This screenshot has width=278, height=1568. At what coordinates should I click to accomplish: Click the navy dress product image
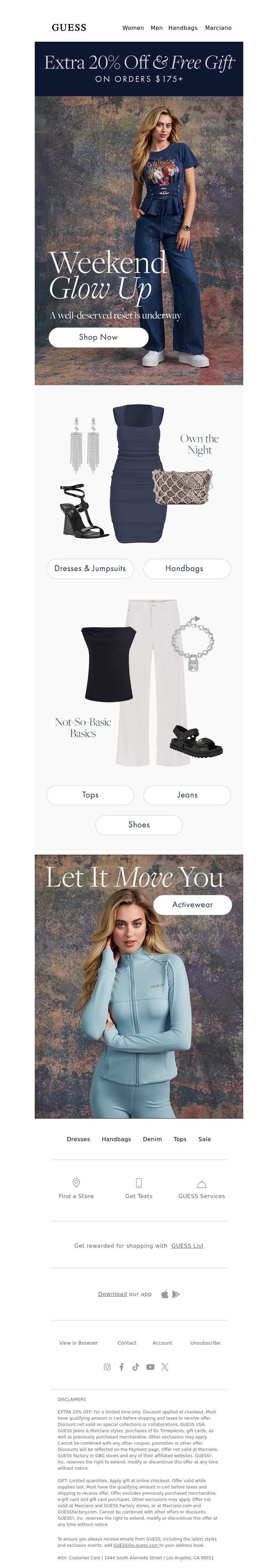(138, 473)
